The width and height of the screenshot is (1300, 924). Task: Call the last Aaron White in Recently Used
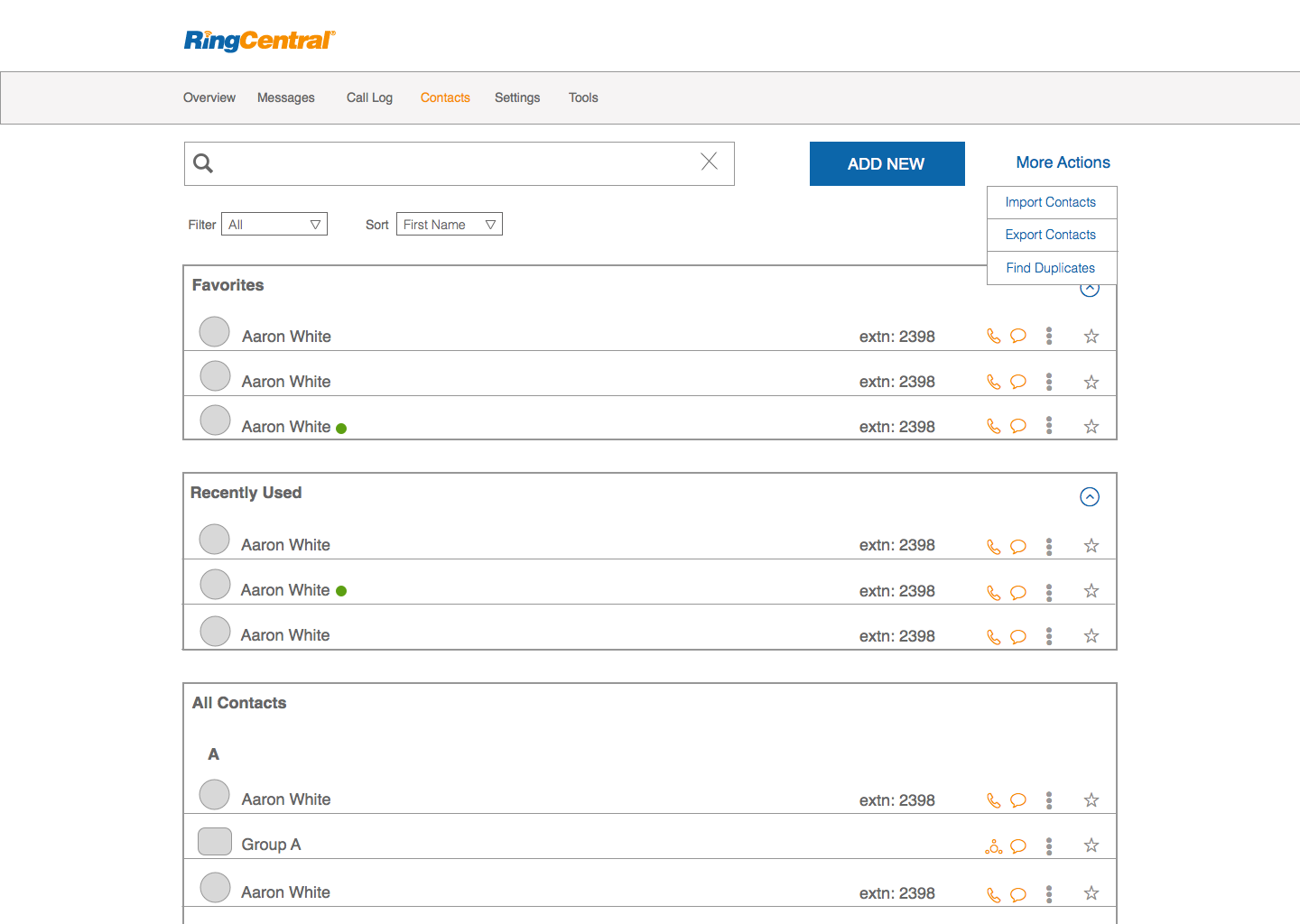click(x=994, y=637)
